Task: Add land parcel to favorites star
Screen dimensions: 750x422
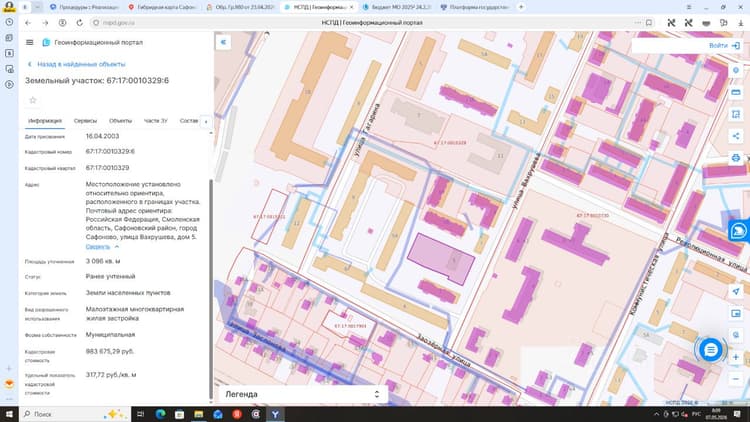Action: pos(33,100)
